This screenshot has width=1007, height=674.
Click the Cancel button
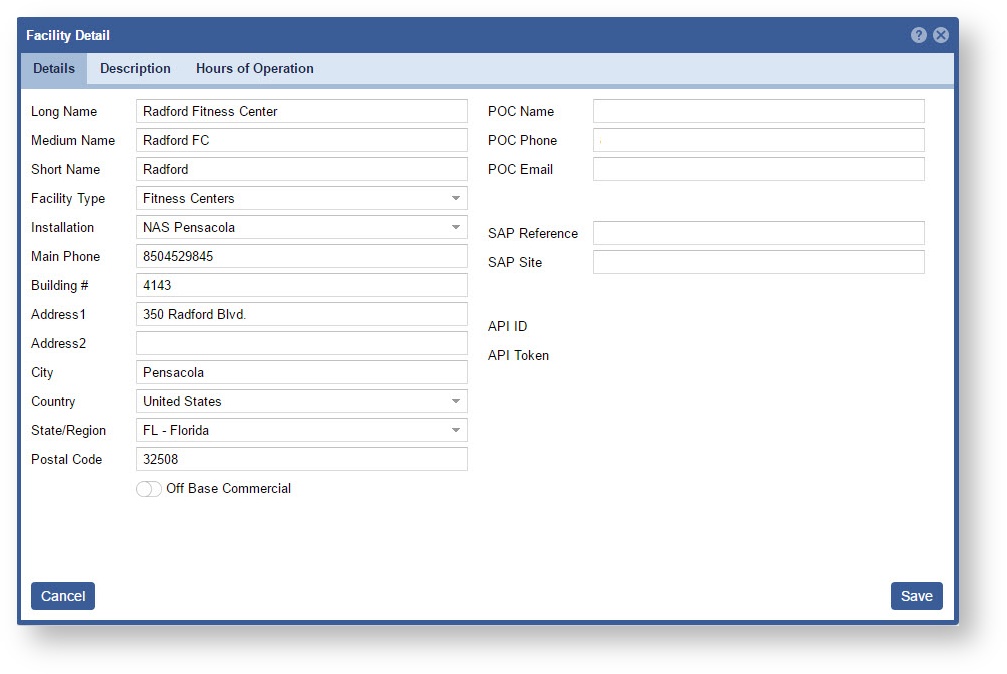(x=63, y=596)
